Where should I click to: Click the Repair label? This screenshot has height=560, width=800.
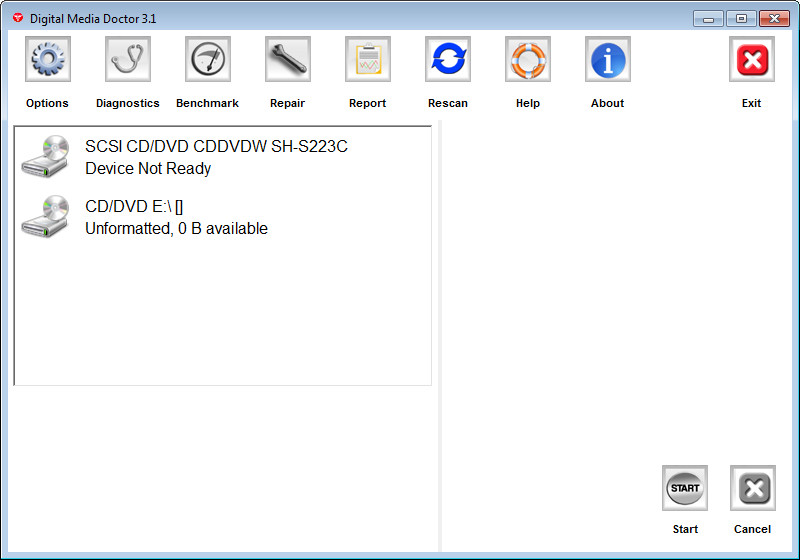click(288, 103)
